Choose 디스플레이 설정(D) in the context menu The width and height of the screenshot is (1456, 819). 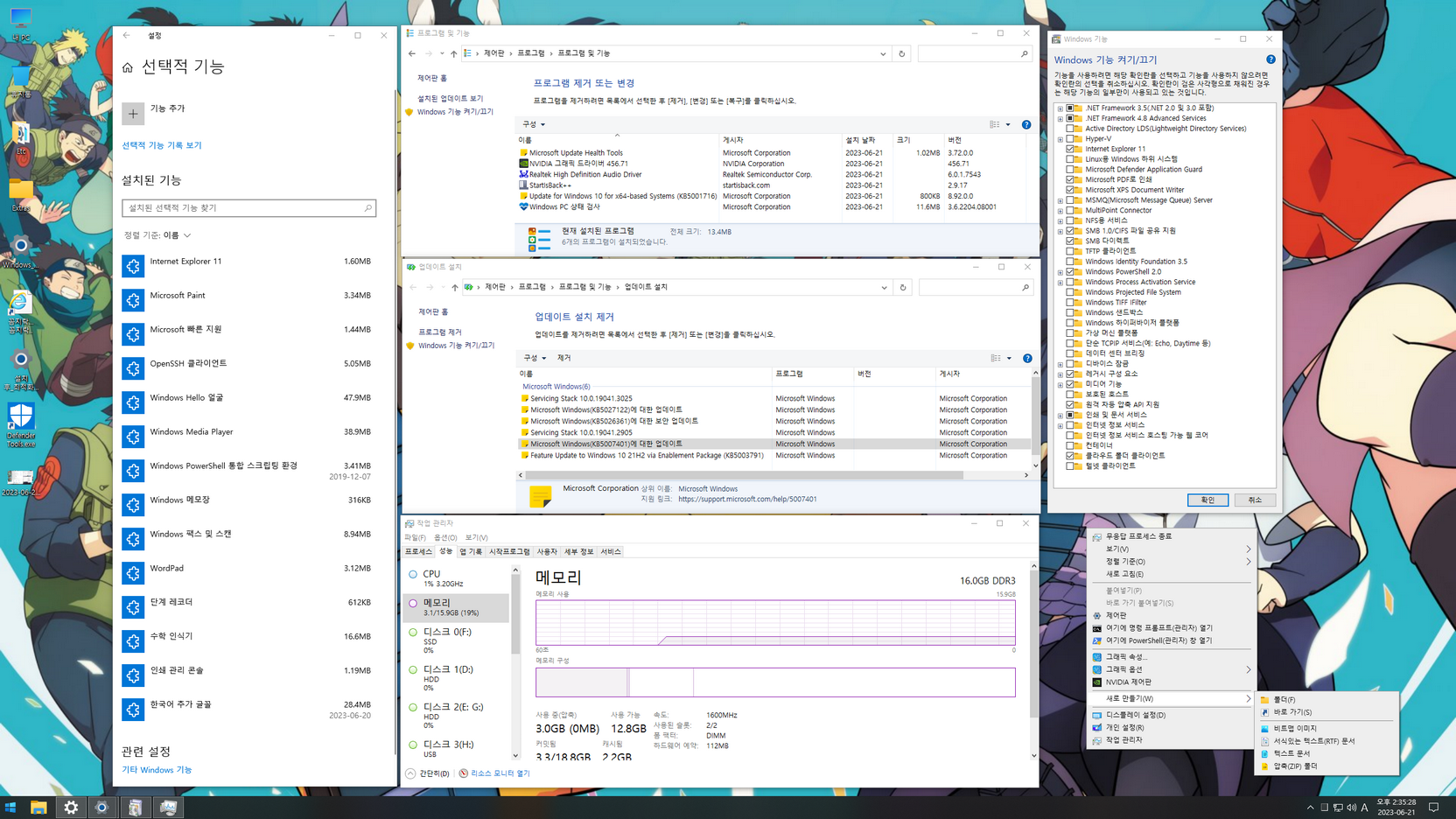[1135, 715]
